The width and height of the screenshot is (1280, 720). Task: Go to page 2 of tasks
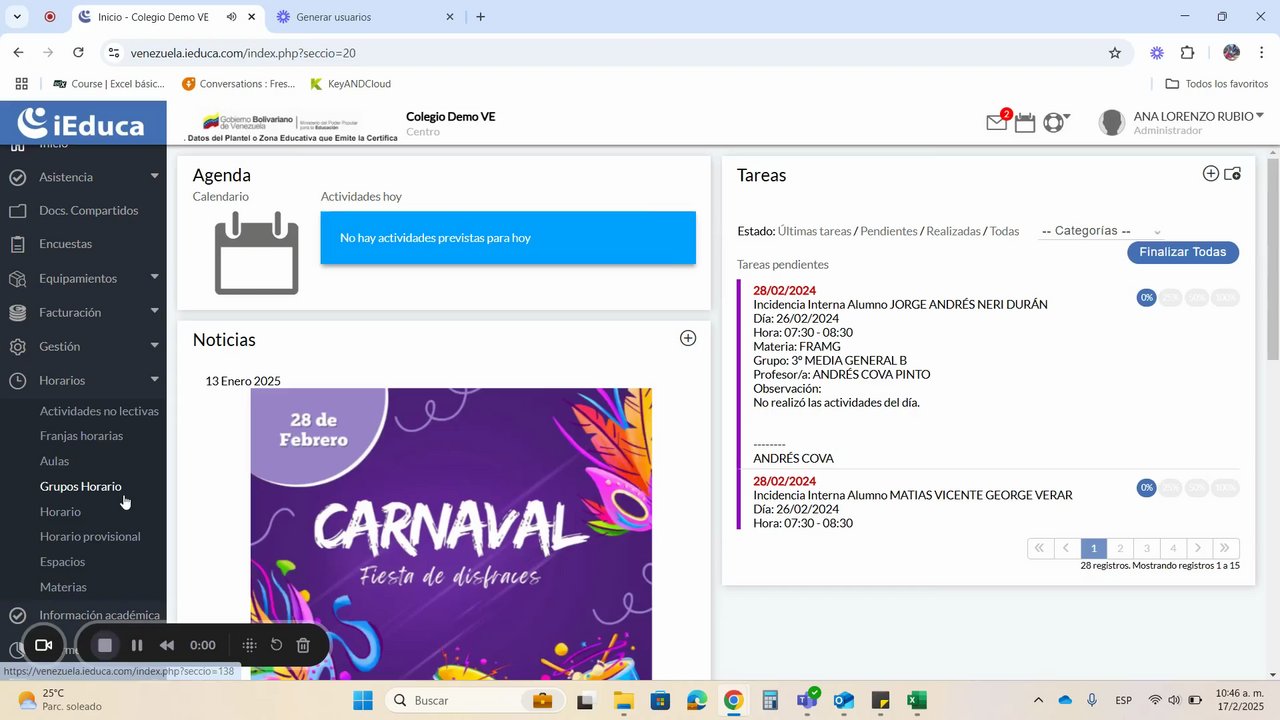click(1120, 548)
